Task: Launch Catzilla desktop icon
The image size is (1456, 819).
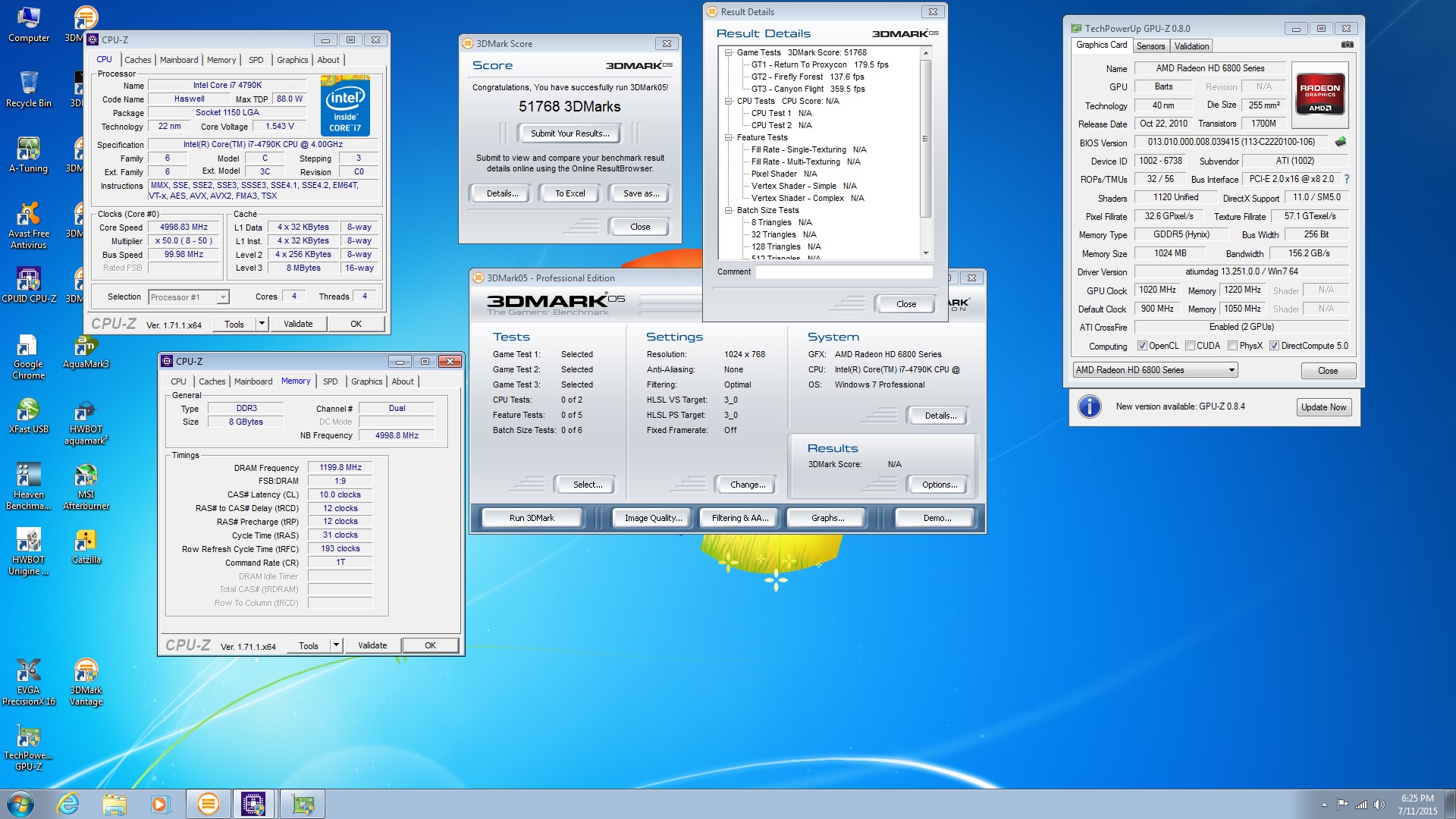Action: 86,546
